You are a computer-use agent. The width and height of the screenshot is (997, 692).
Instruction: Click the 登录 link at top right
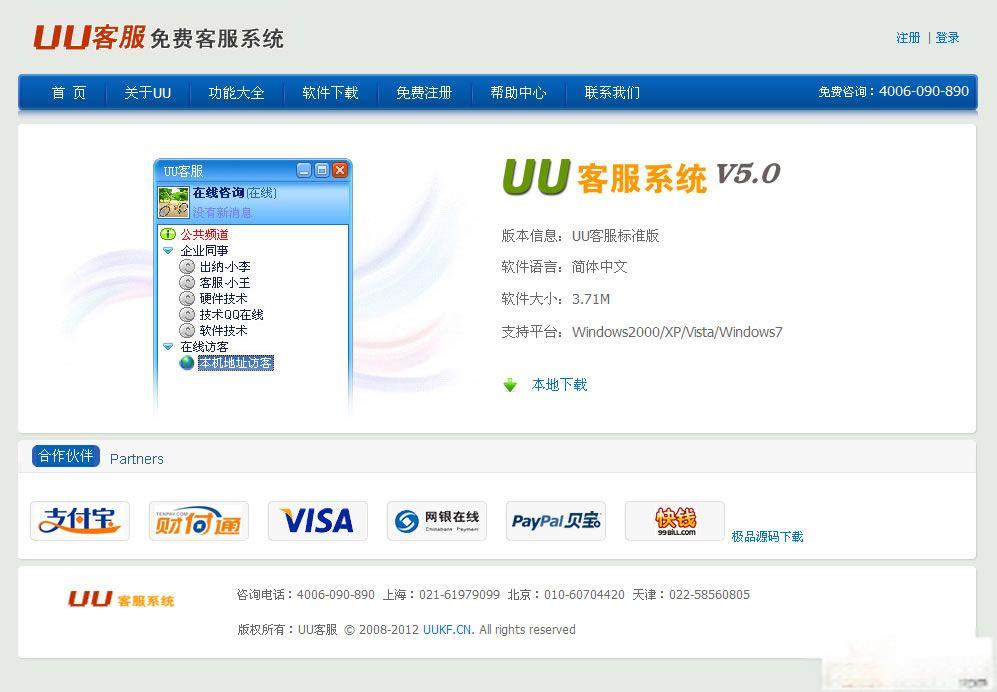947,38
